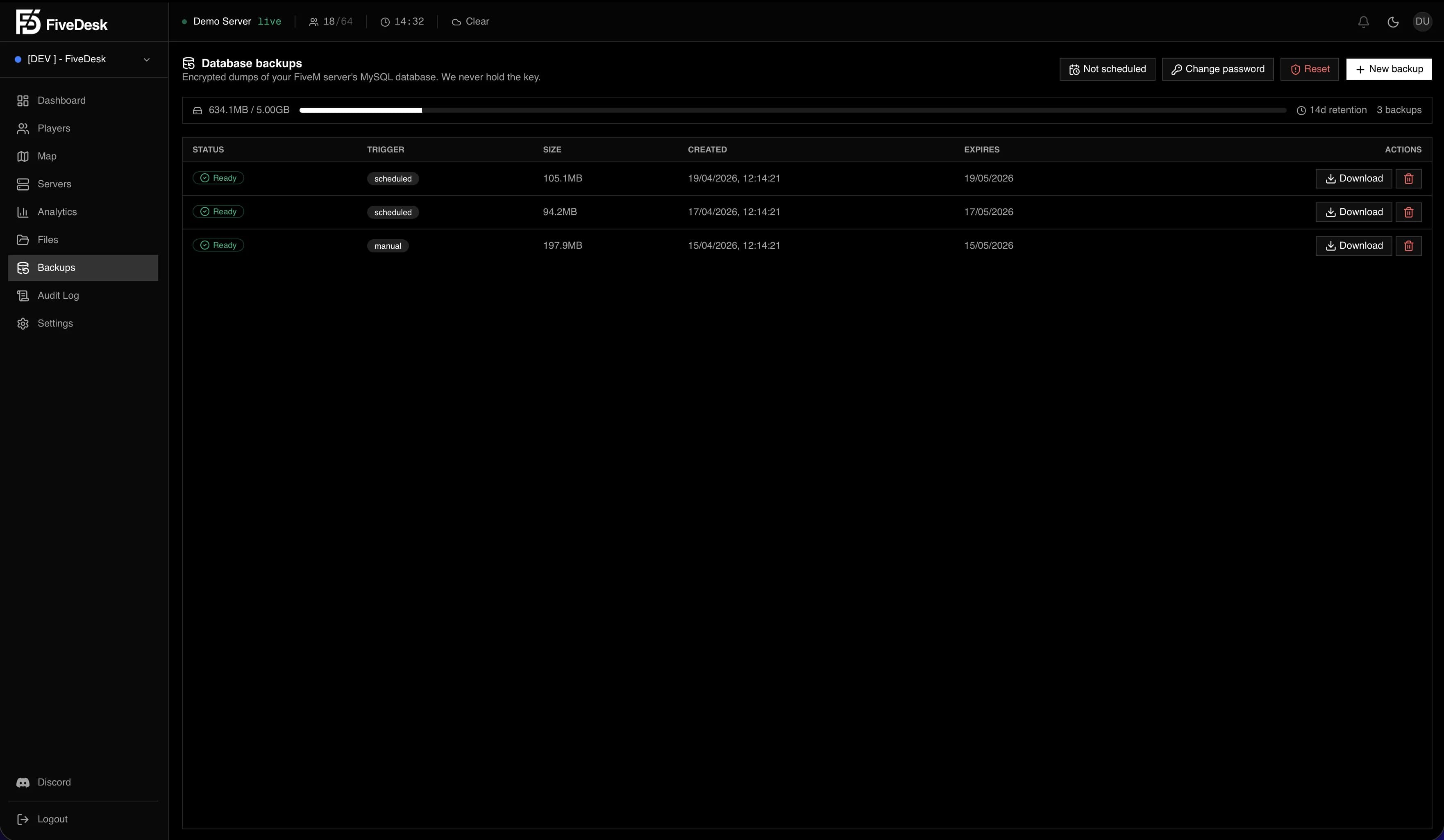Click the Logout arrow icon
The width and height of the screenshot is (1444, 840).
point(23,820)
